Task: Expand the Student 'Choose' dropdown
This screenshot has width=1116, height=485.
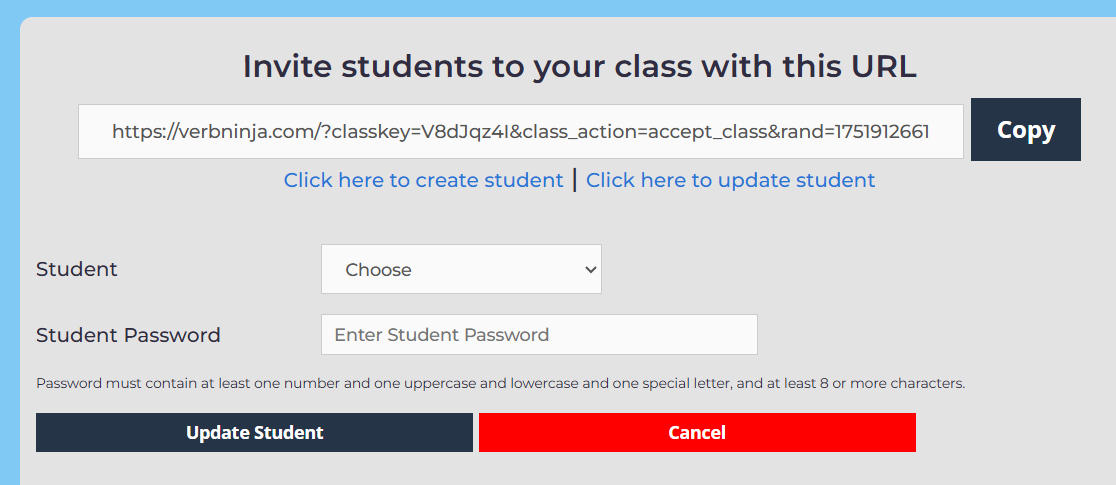Action: 461,269
